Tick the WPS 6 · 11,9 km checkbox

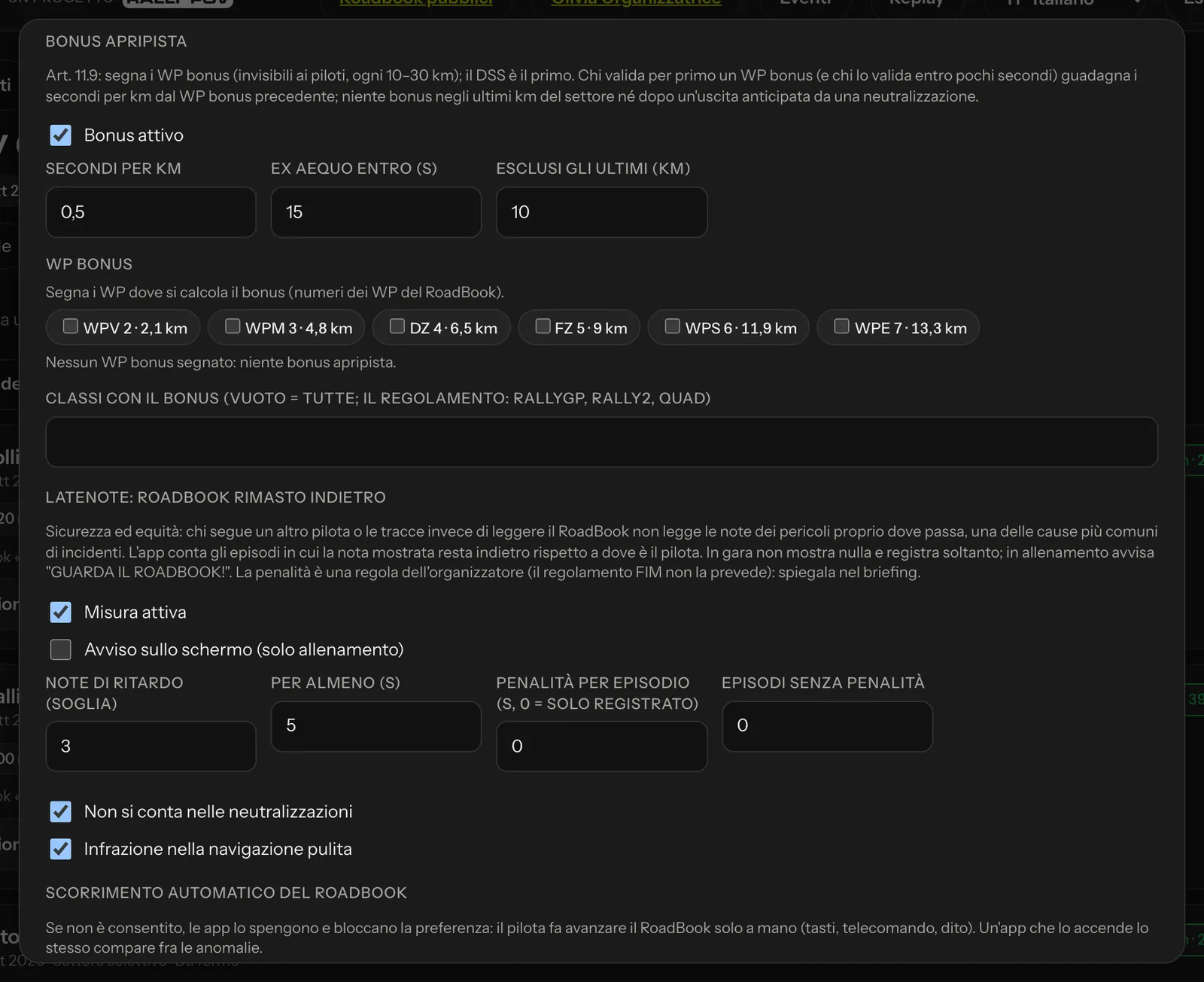tap(673, 326)
